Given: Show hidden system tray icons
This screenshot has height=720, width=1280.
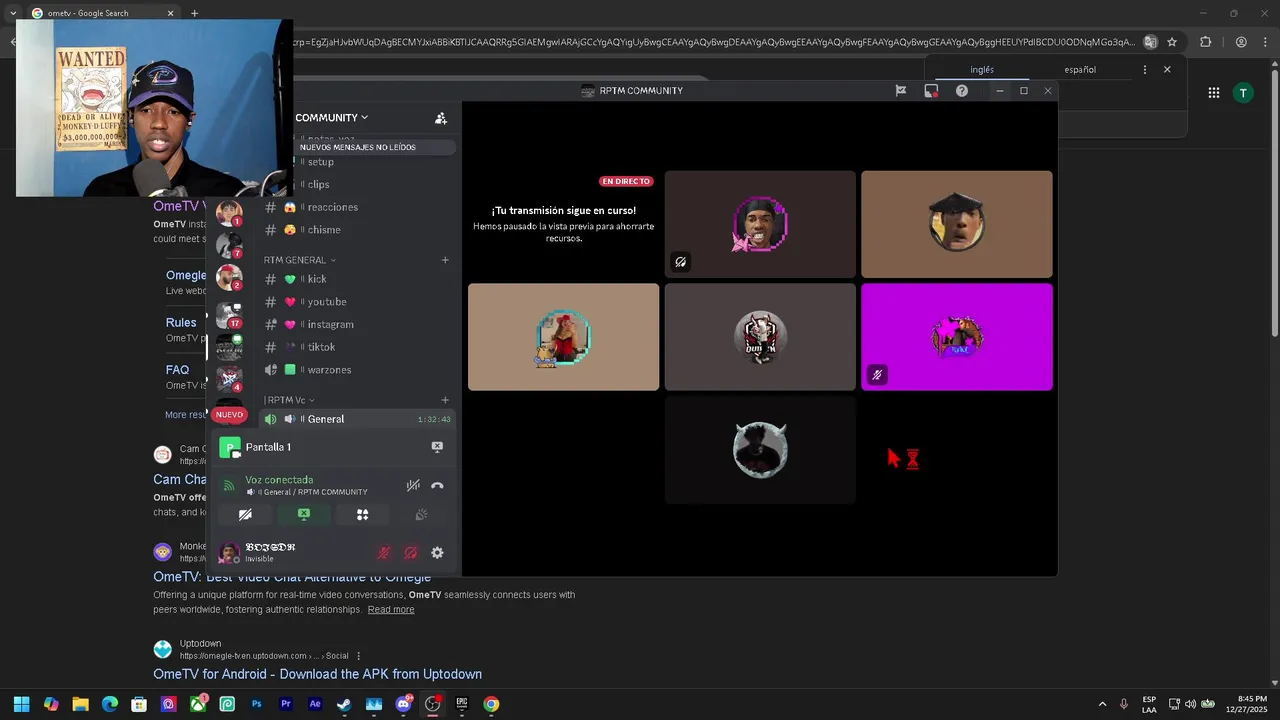Looking at the screenshot, I should [1102, 704].
